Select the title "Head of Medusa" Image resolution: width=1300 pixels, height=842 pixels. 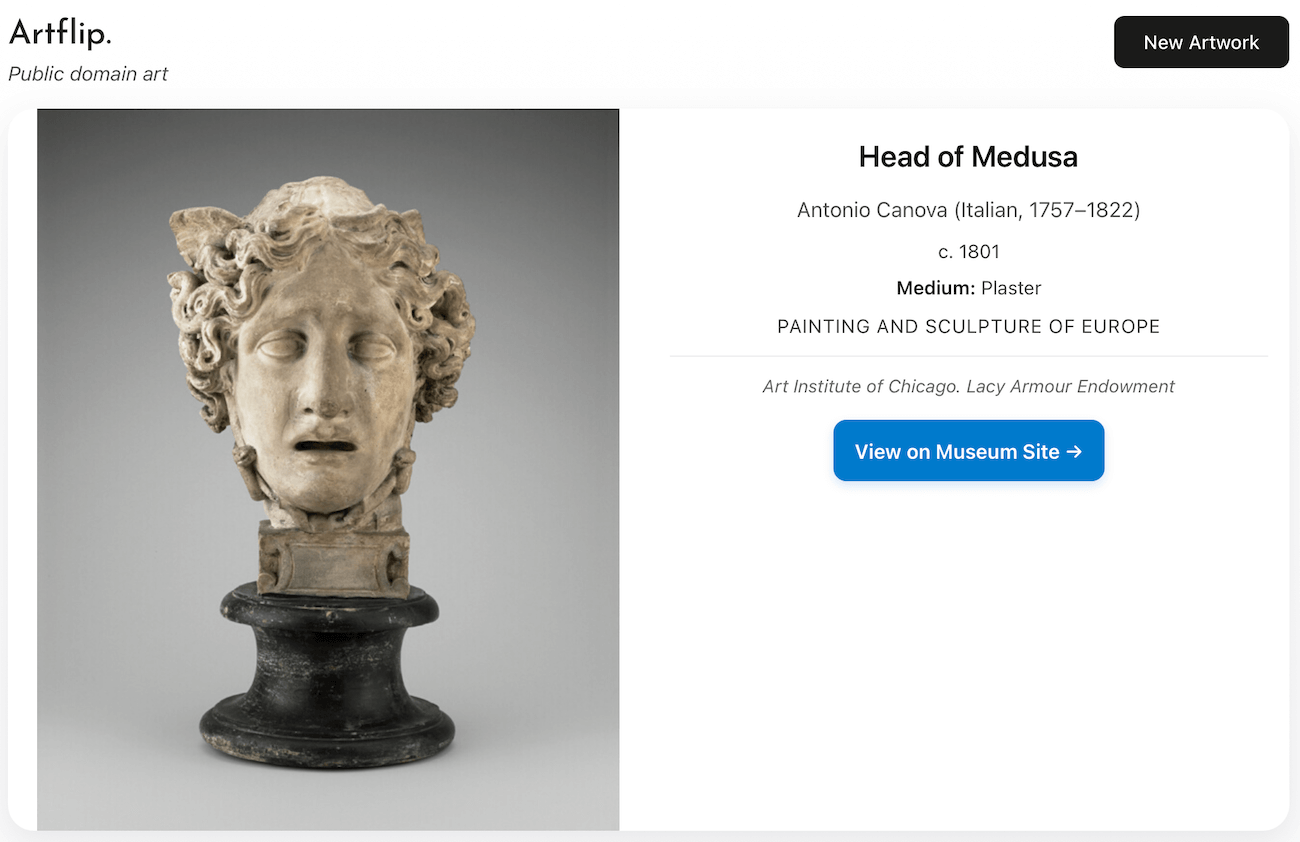pos(968,157)
